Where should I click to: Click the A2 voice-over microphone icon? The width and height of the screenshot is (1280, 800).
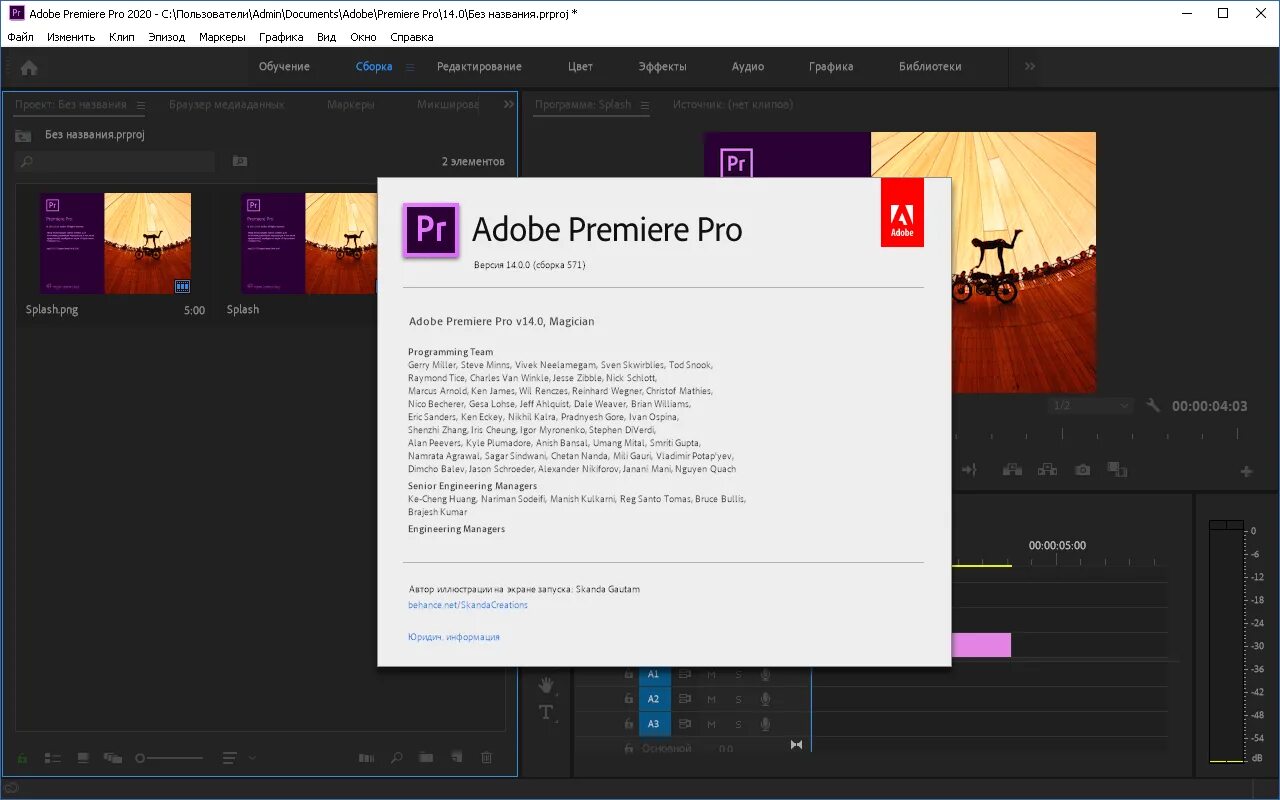(x=765, y=699)
